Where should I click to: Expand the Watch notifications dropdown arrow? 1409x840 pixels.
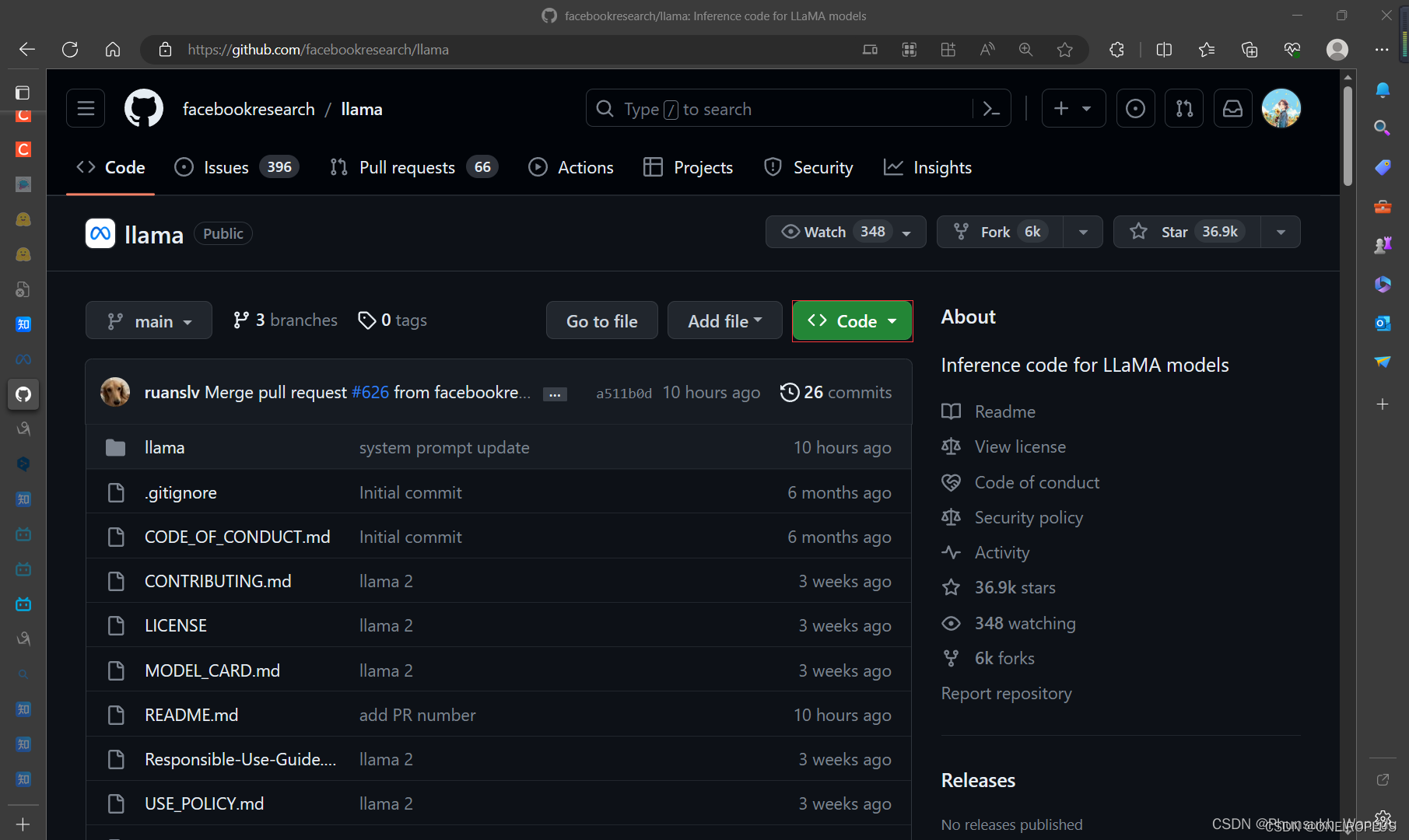(x=906, y=233)
